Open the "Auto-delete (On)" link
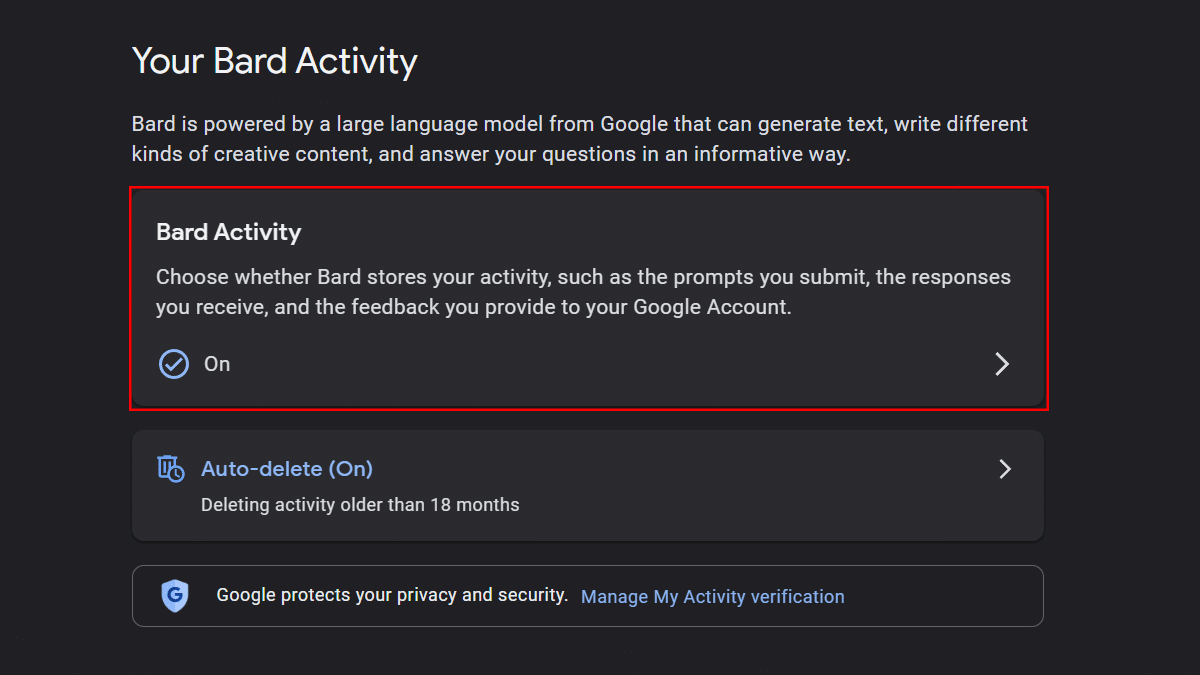 pos(287,469)
